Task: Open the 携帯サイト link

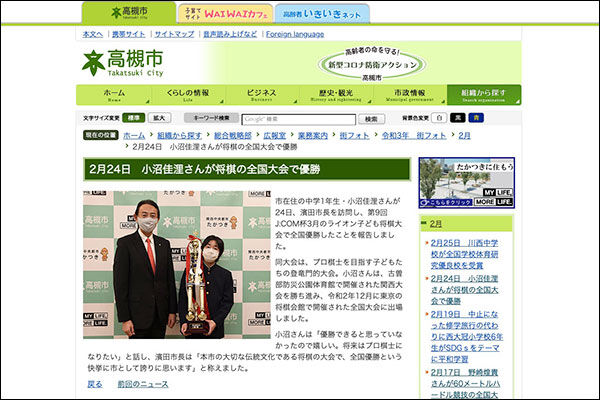Action: point(129,34)
